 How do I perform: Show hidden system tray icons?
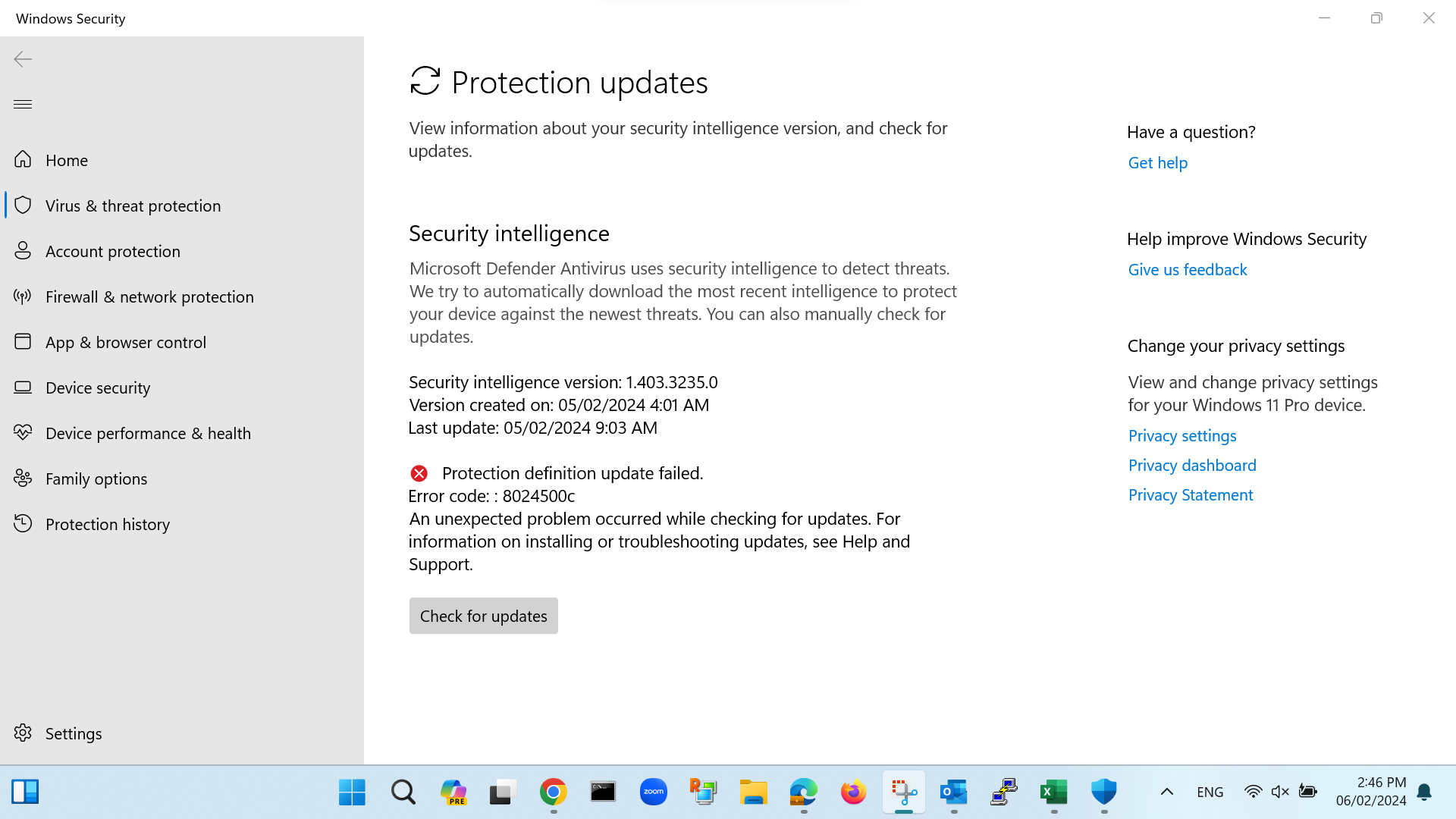pyautogui.click(x=1167, y=792)
